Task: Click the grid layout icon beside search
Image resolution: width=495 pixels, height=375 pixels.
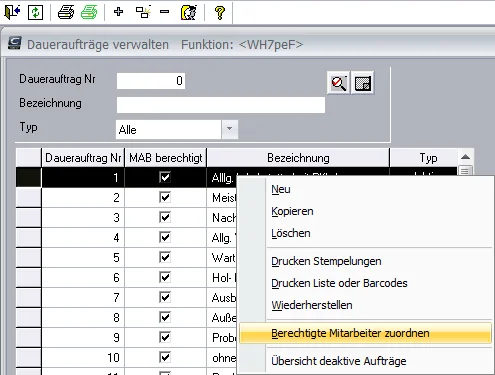Action: [363, 83]
